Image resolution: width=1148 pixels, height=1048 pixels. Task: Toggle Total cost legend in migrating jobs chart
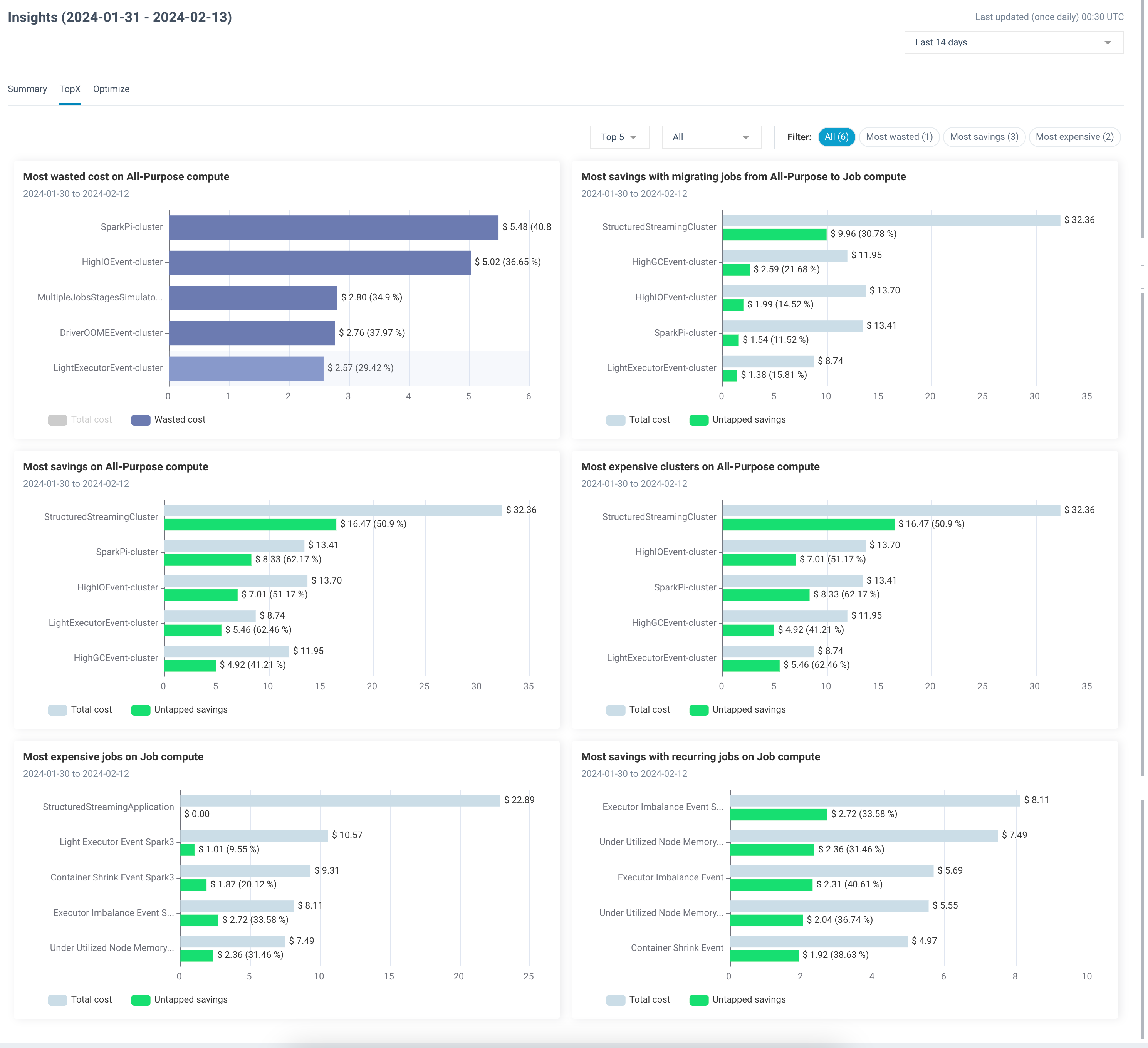coord(638,419)
